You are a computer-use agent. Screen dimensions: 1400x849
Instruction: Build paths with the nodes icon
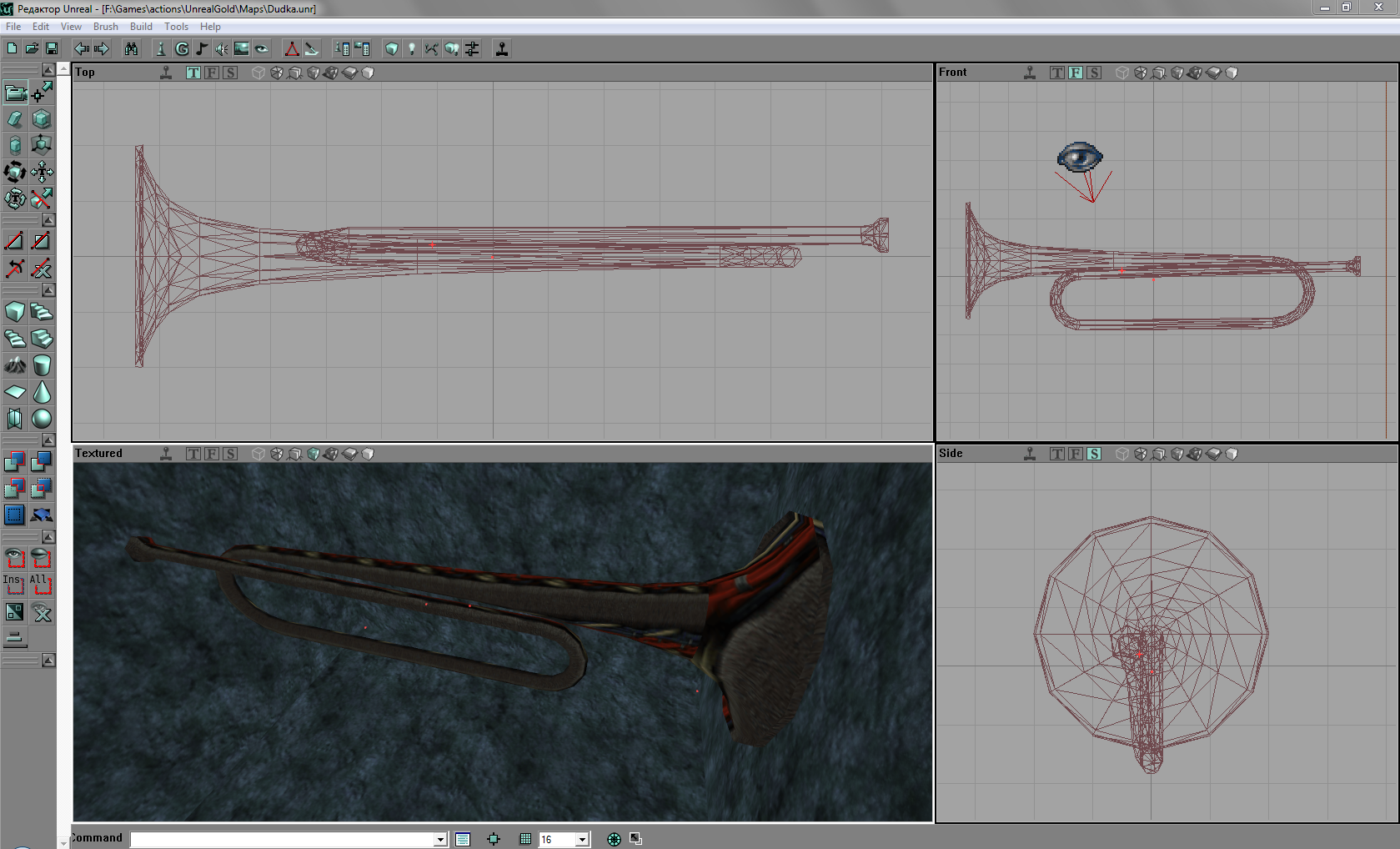[x=432, y=49]
